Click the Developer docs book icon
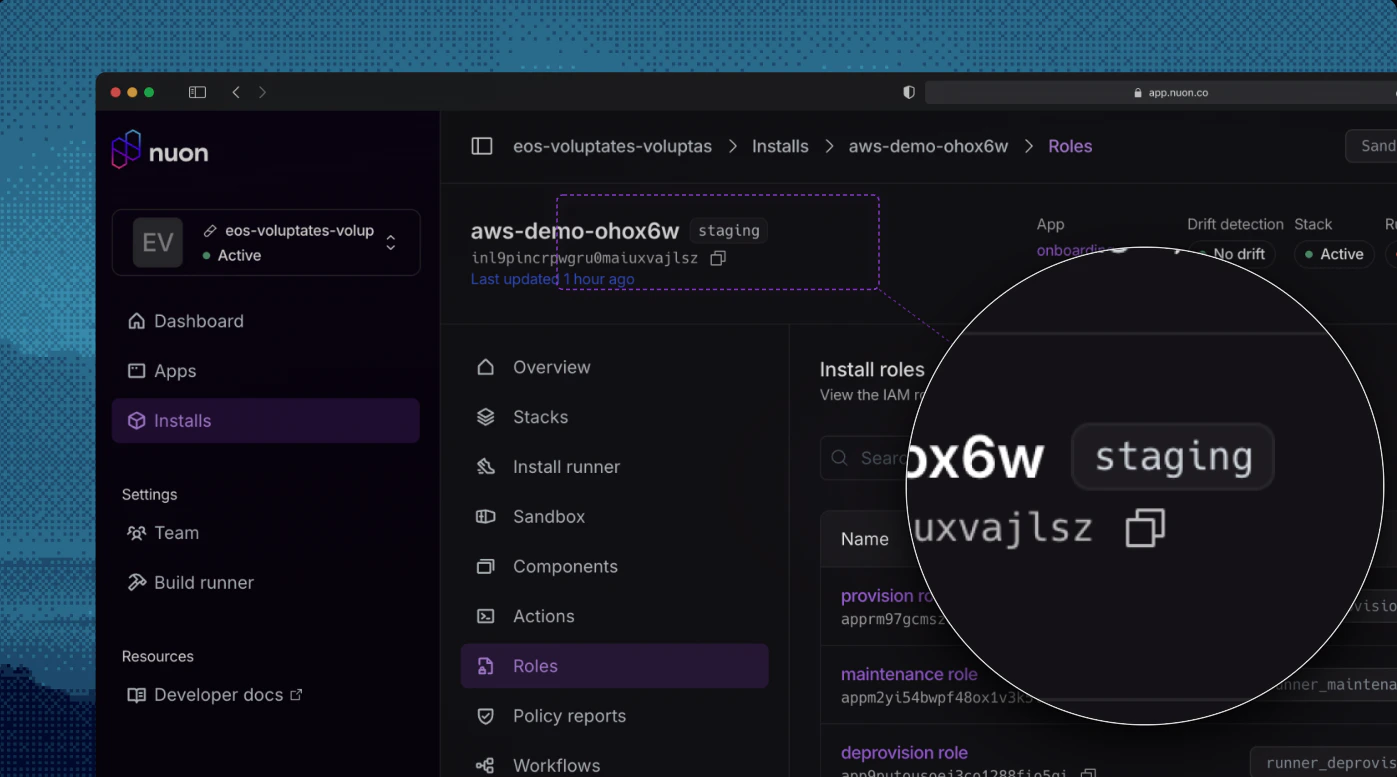The height and width of the screenshot is (777, 1397). click(137, 695)
